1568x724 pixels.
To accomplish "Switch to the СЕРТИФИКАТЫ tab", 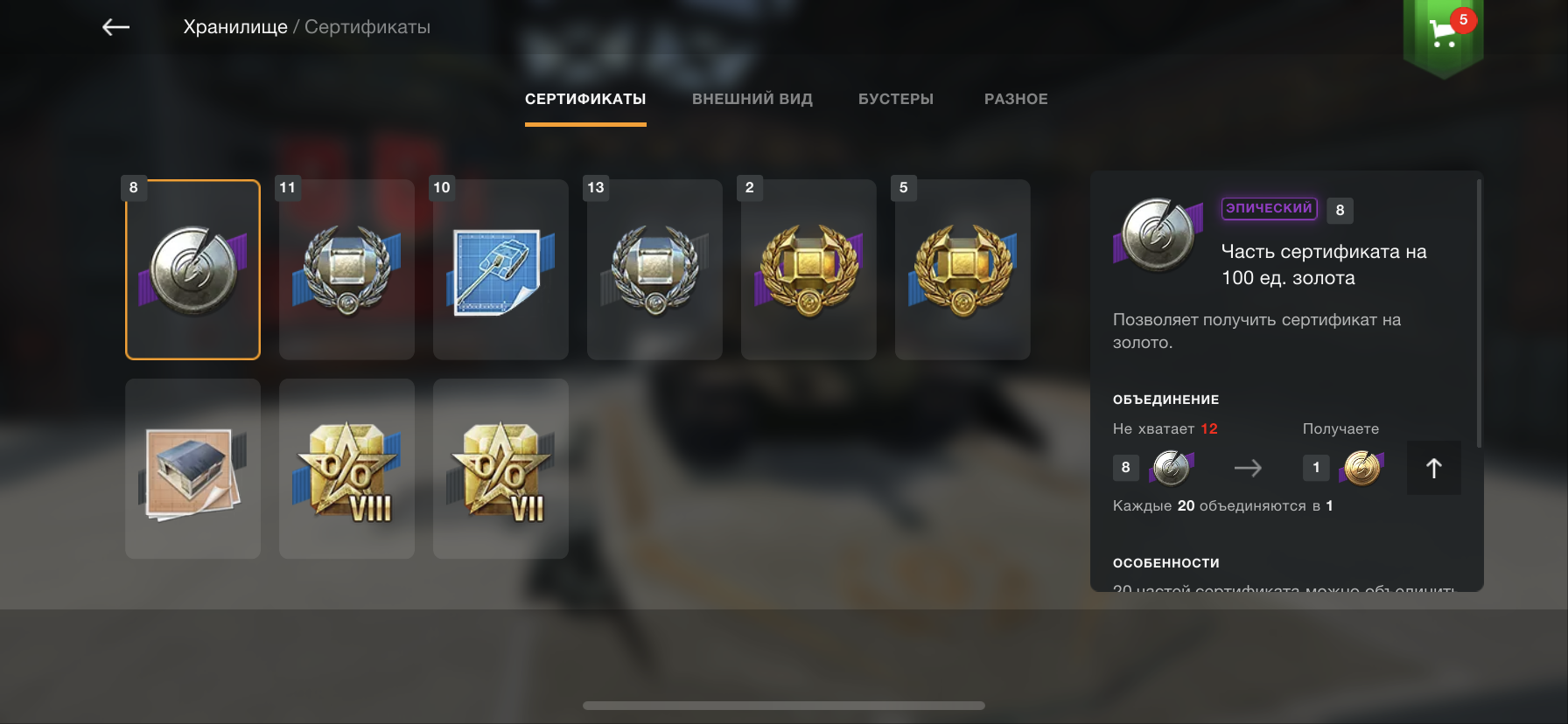I will 585,99.
